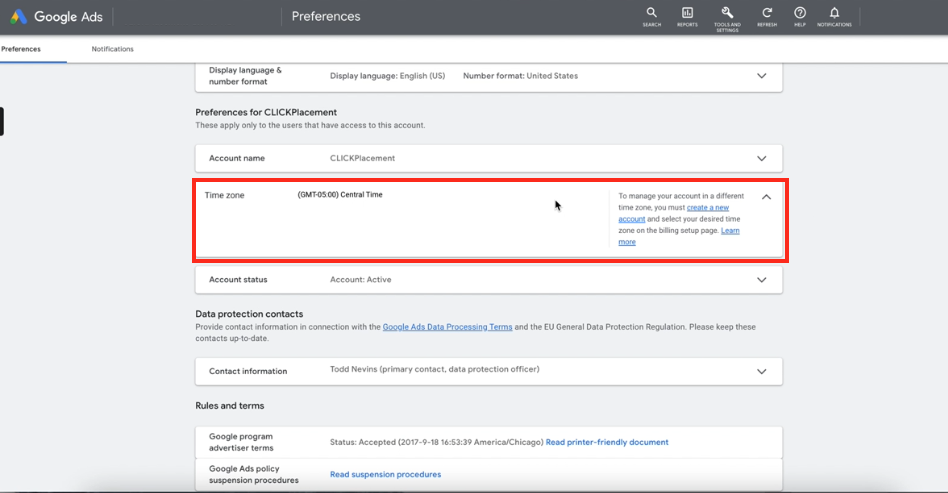The image size is (948, 493).
Task: Click the Learn more link
Action: (x=729, y=231)
